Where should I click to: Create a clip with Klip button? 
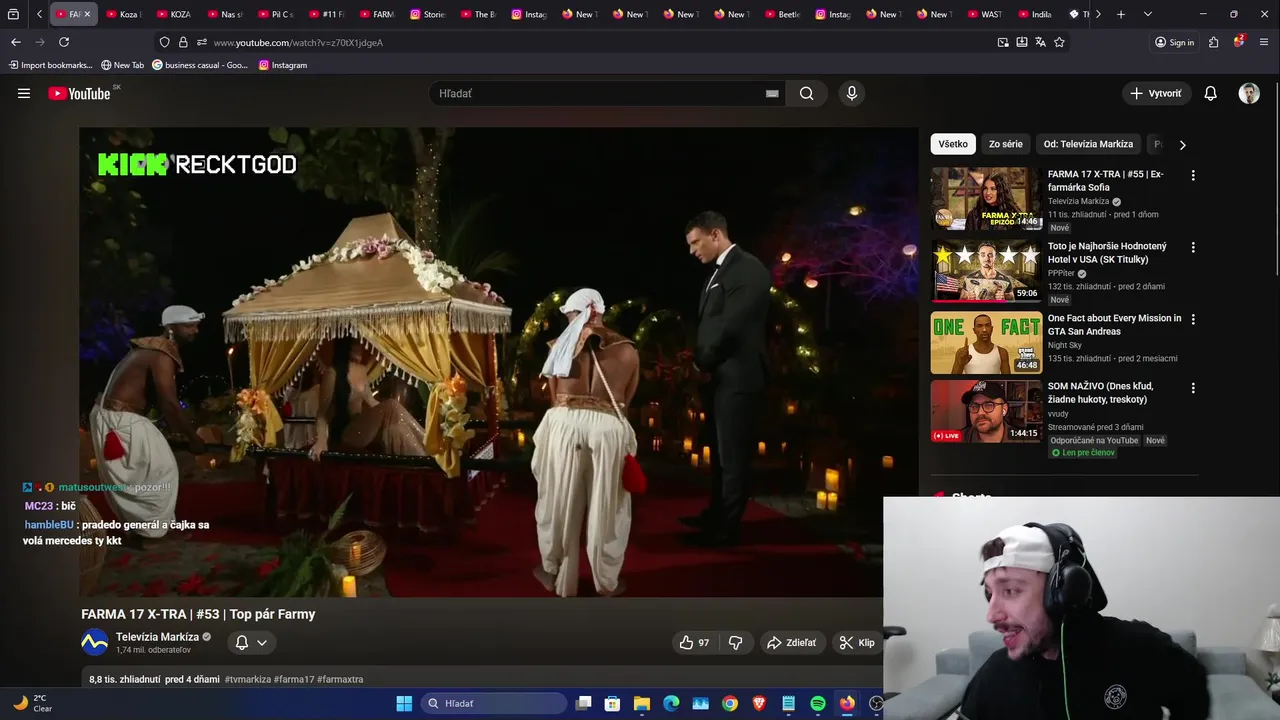(x=857, y=643)
